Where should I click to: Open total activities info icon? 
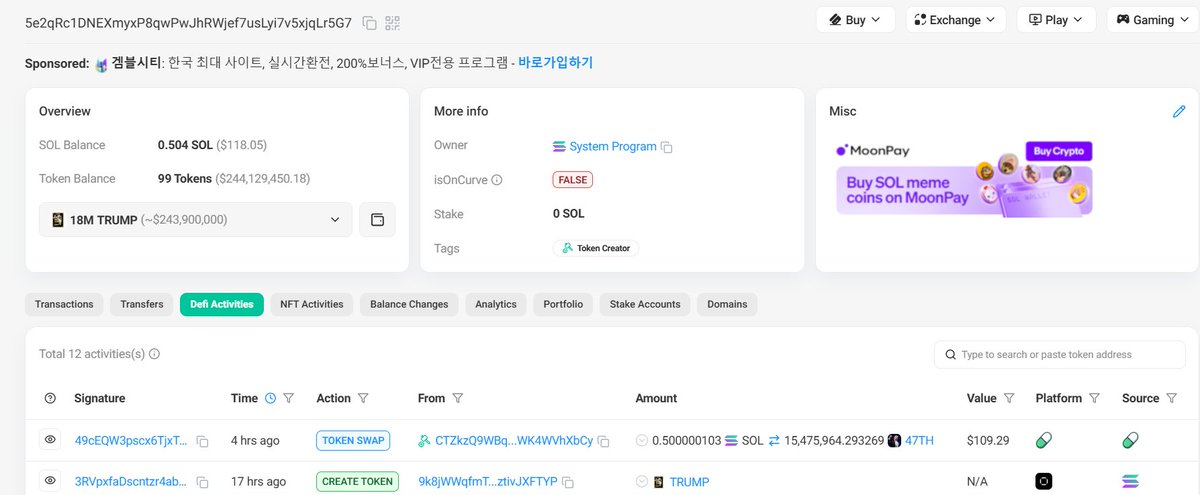154,354
